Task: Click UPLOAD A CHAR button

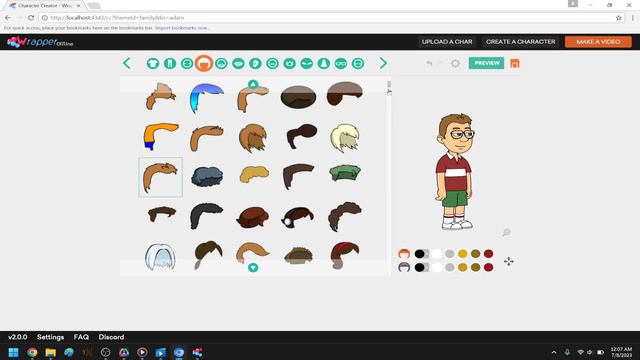Action: pos(447,42)
